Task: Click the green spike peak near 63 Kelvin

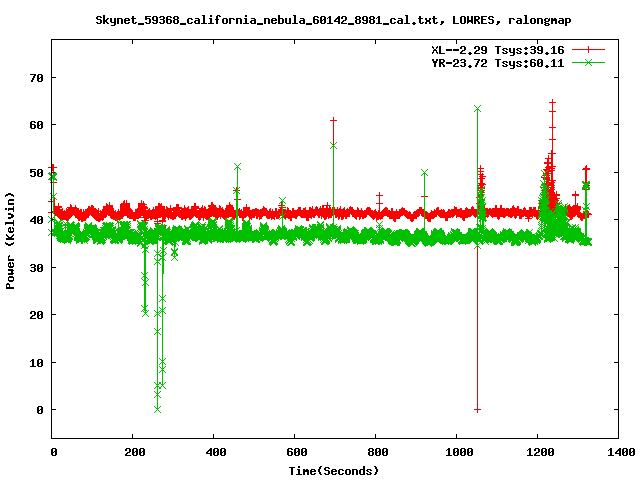Action: (x=477, y=109)
